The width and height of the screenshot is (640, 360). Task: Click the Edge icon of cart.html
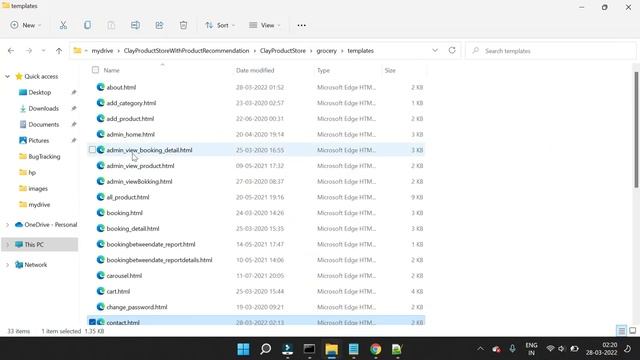[x=100, y=291]
